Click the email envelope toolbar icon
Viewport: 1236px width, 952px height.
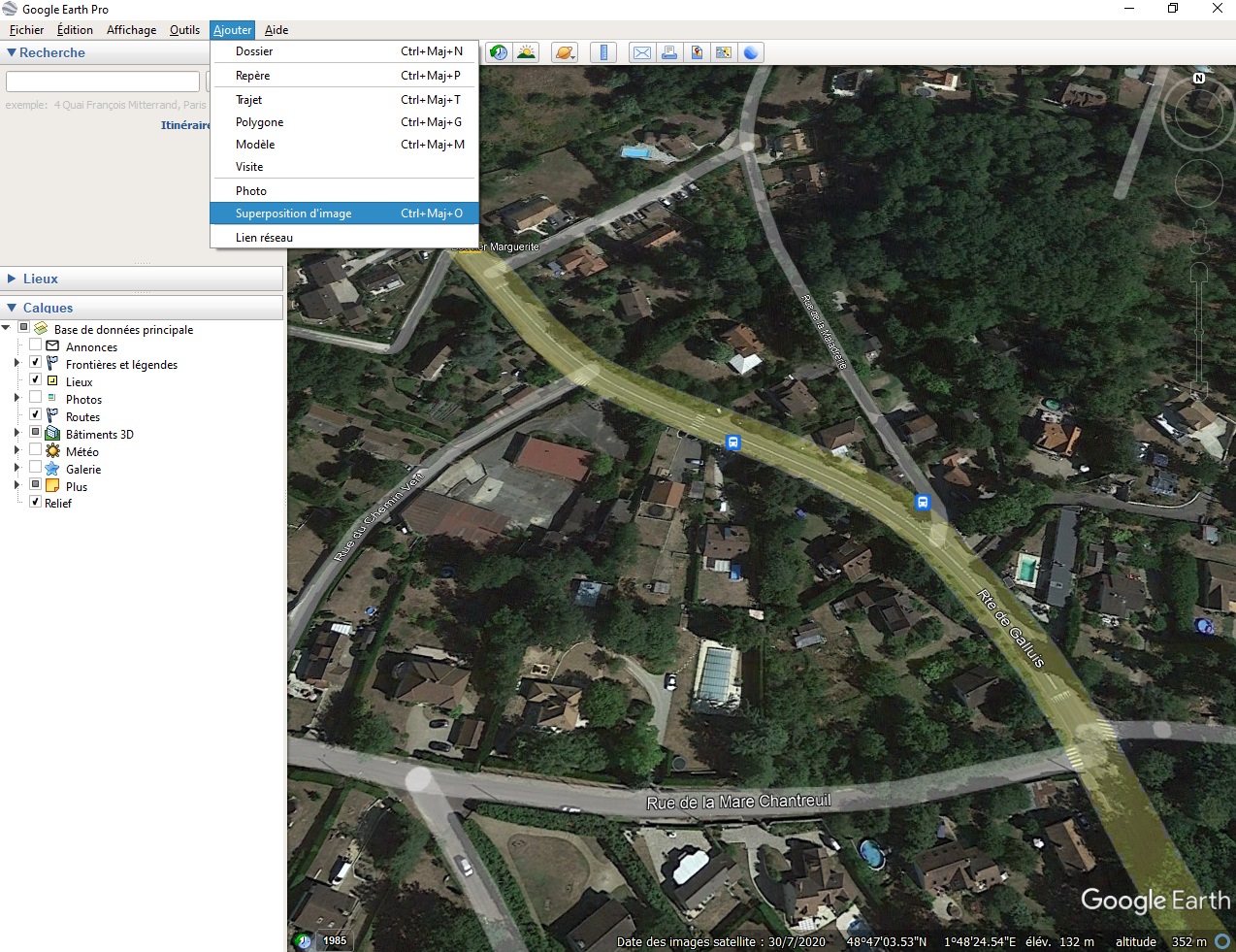(641, 52)
